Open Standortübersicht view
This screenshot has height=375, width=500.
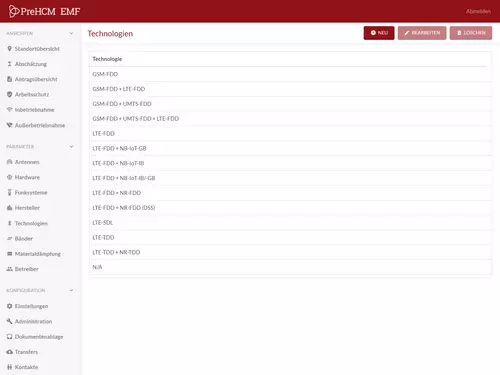tap(37, 49)
